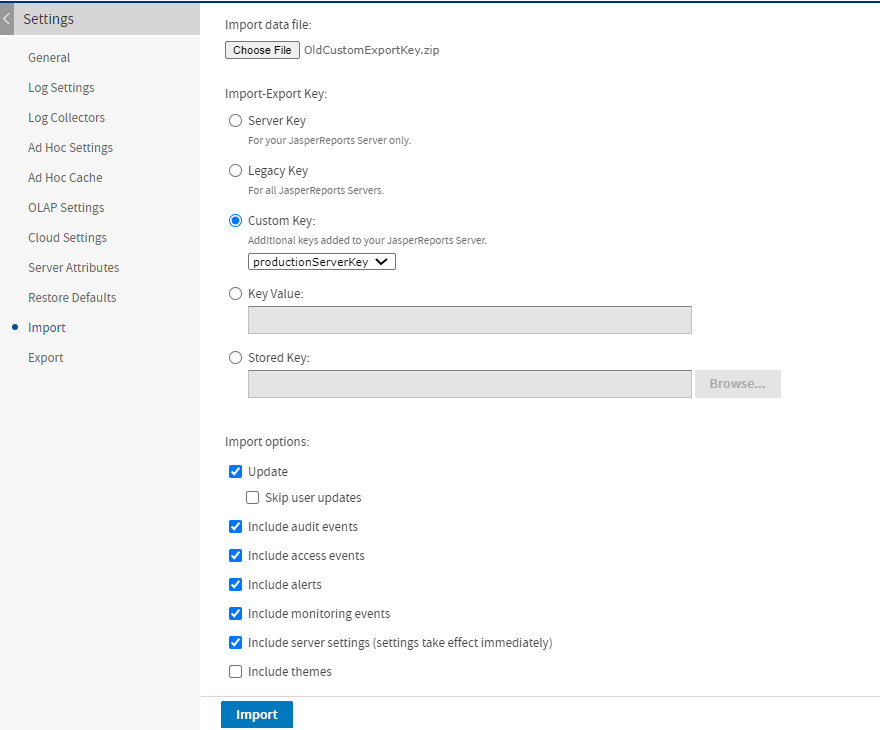Open the General settings page
The image size is (880, 730).
point(49,58)
